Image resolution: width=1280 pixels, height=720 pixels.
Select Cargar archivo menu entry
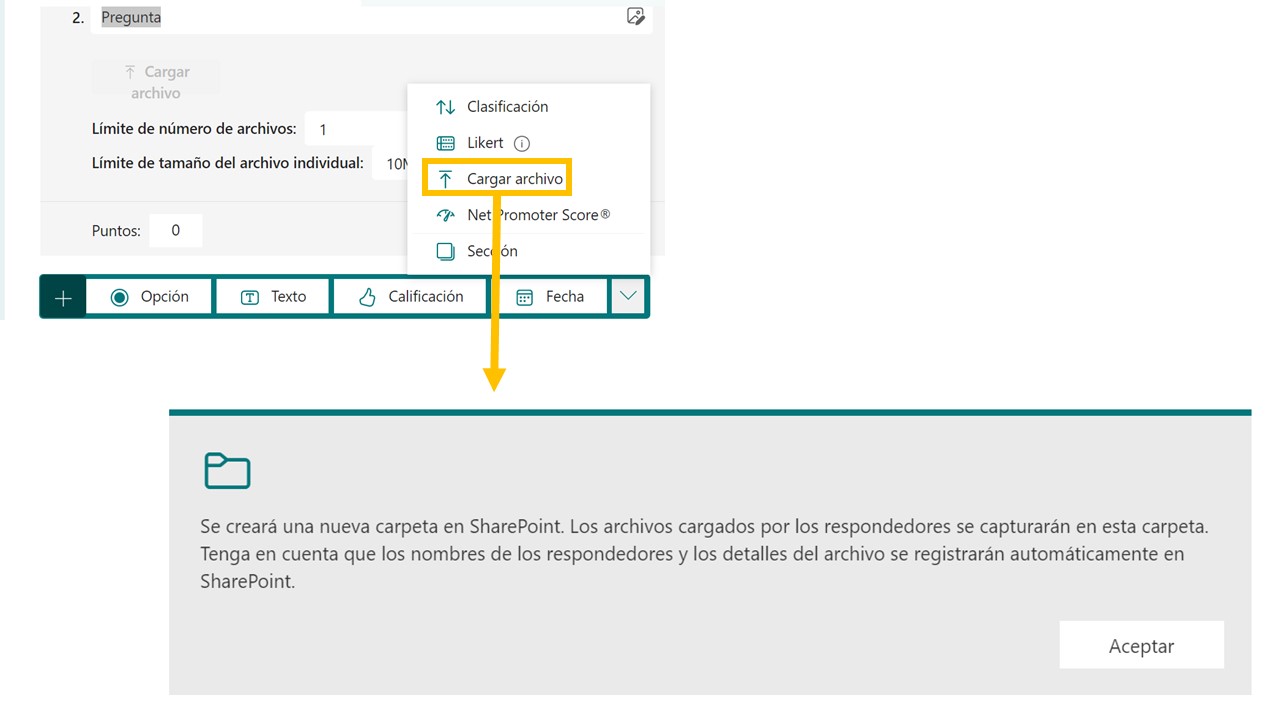click(x=498, y=179)
